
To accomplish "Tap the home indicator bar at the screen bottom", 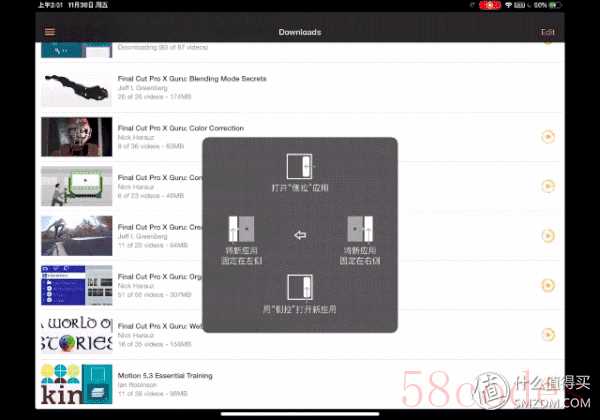I will click(x=300, y=413).
